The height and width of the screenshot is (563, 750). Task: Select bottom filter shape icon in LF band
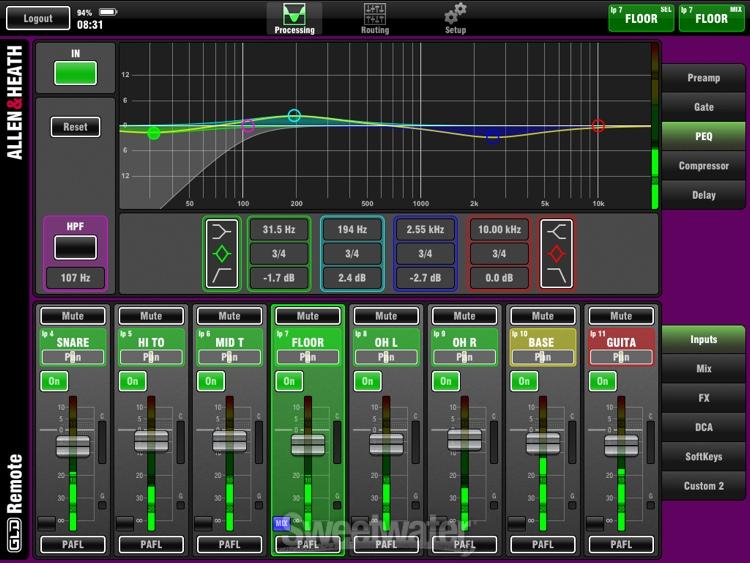(223, 277)
